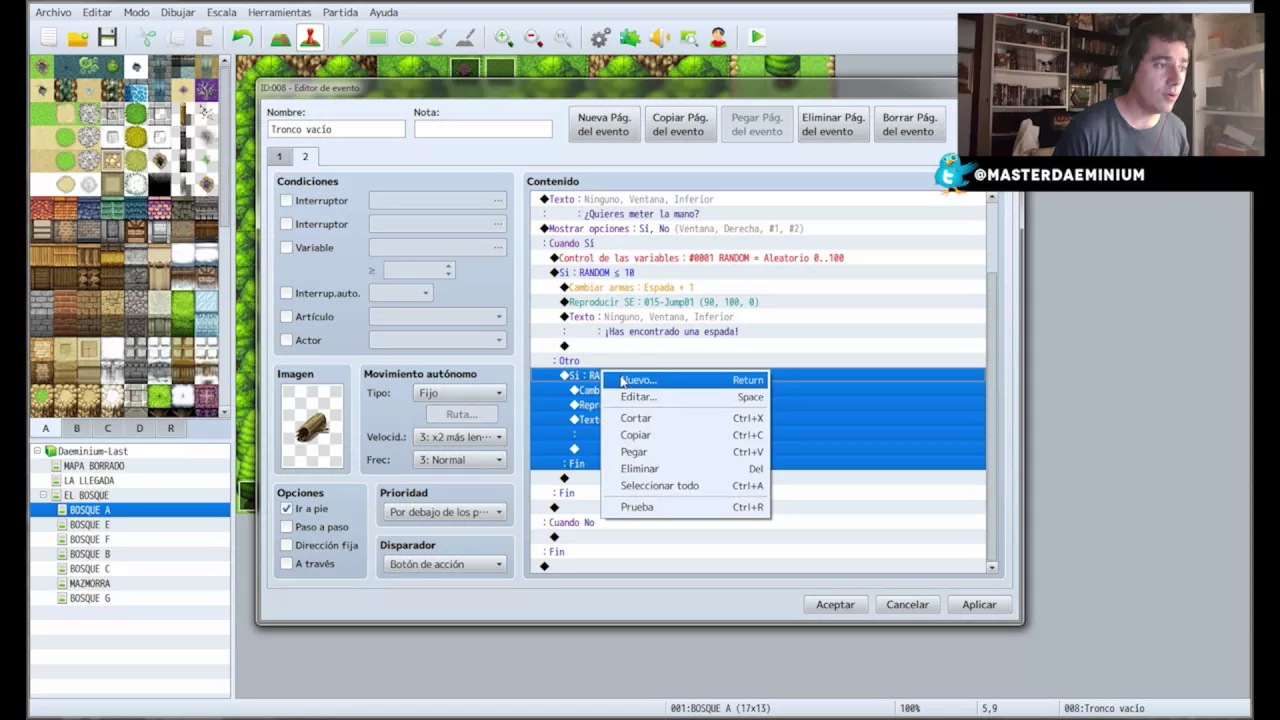Open the Plugin Manager puzzle icon
Screen dimensions: 1280x720
pos(630,38)
